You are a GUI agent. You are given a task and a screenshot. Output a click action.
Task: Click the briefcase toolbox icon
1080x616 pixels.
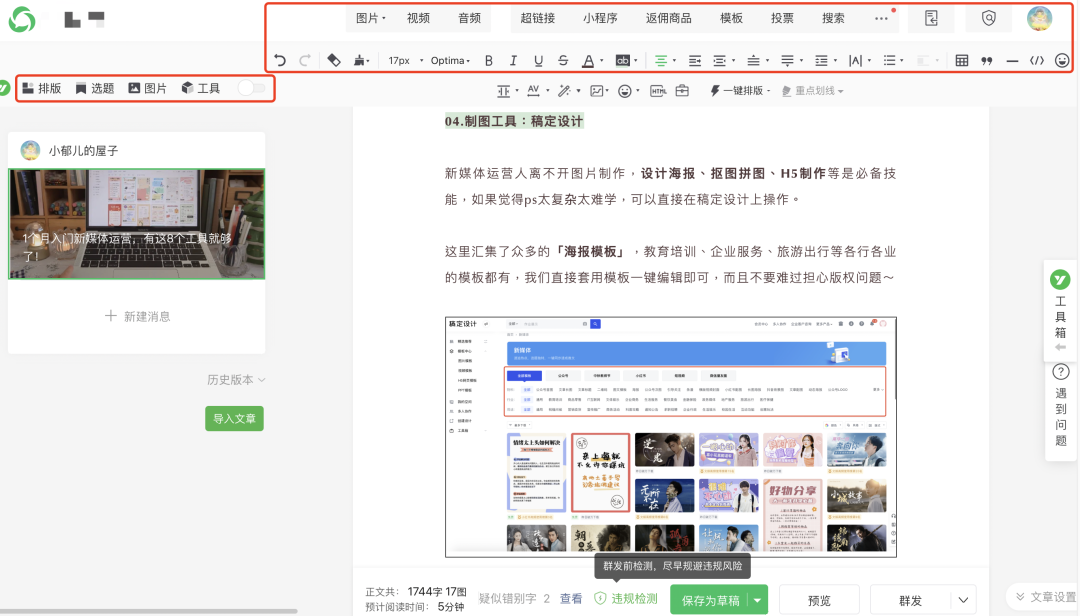[682, 90]
